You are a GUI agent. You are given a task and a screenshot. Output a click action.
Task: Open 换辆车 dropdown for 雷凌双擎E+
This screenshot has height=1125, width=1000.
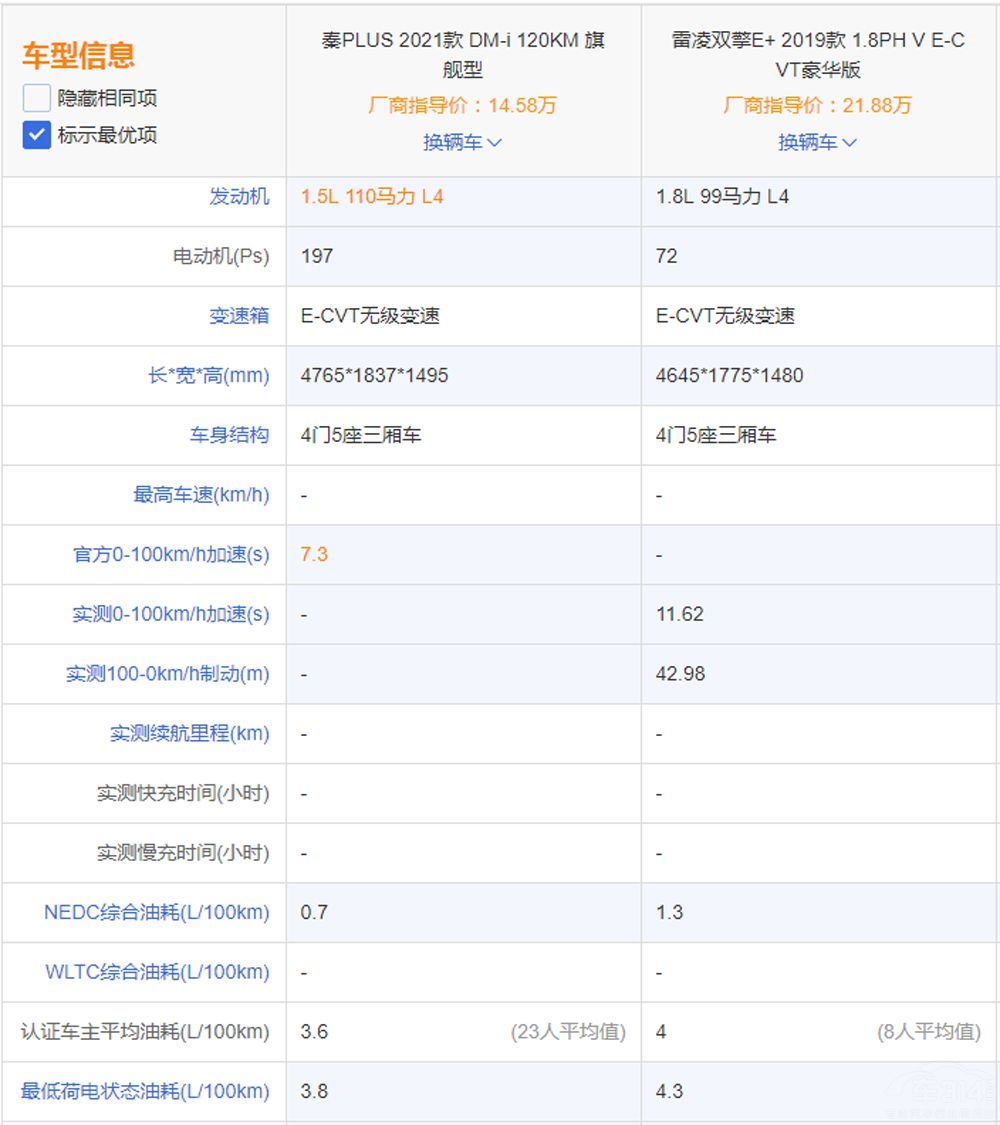pos(817,142)
